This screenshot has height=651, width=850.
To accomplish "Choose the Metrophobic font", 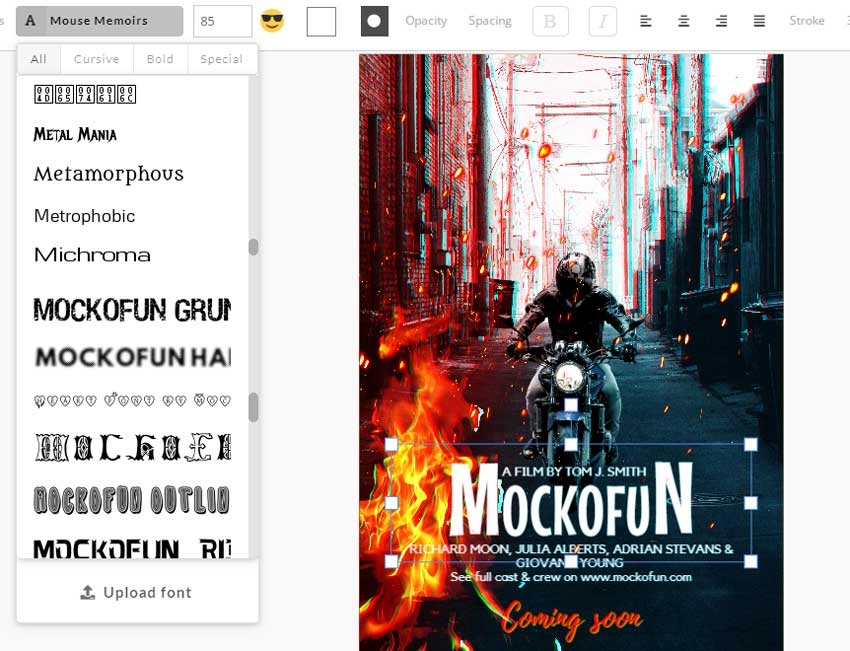I will click(x=85, y=216).
